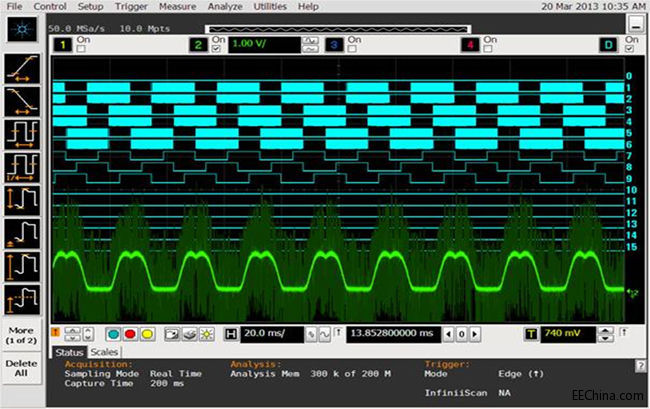Click the 20.0 ms/ horizontal scale field
Viewport: 650px width, 409px height.
271,334
